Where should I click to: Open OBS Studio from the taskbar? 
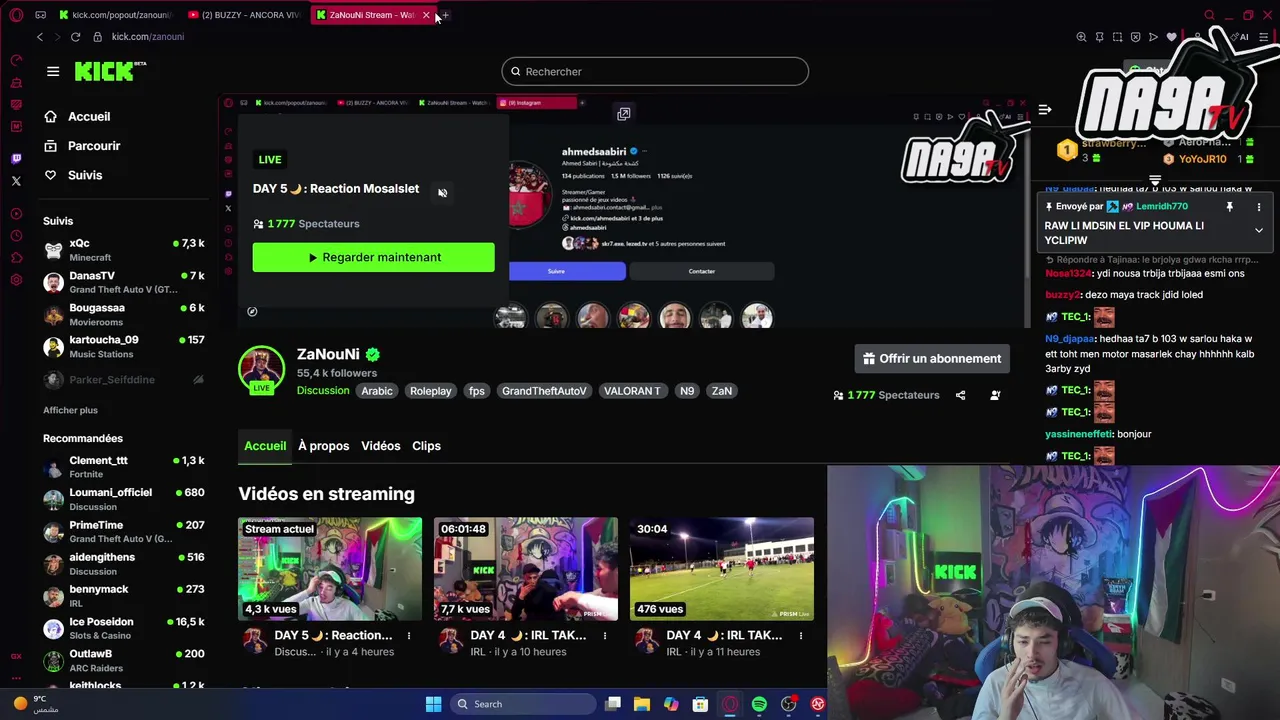click(x=789, y=704)
